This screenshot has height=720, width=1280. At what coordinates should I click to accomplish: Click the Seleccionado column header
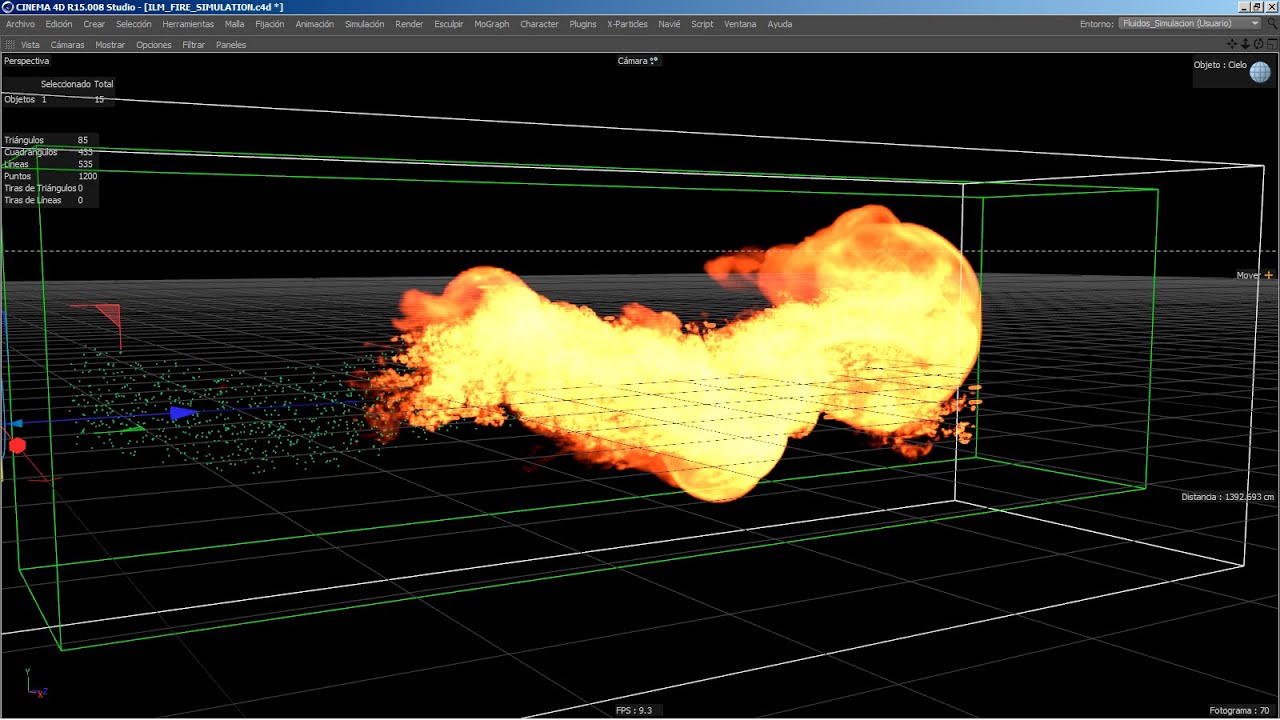coord(65,84)
